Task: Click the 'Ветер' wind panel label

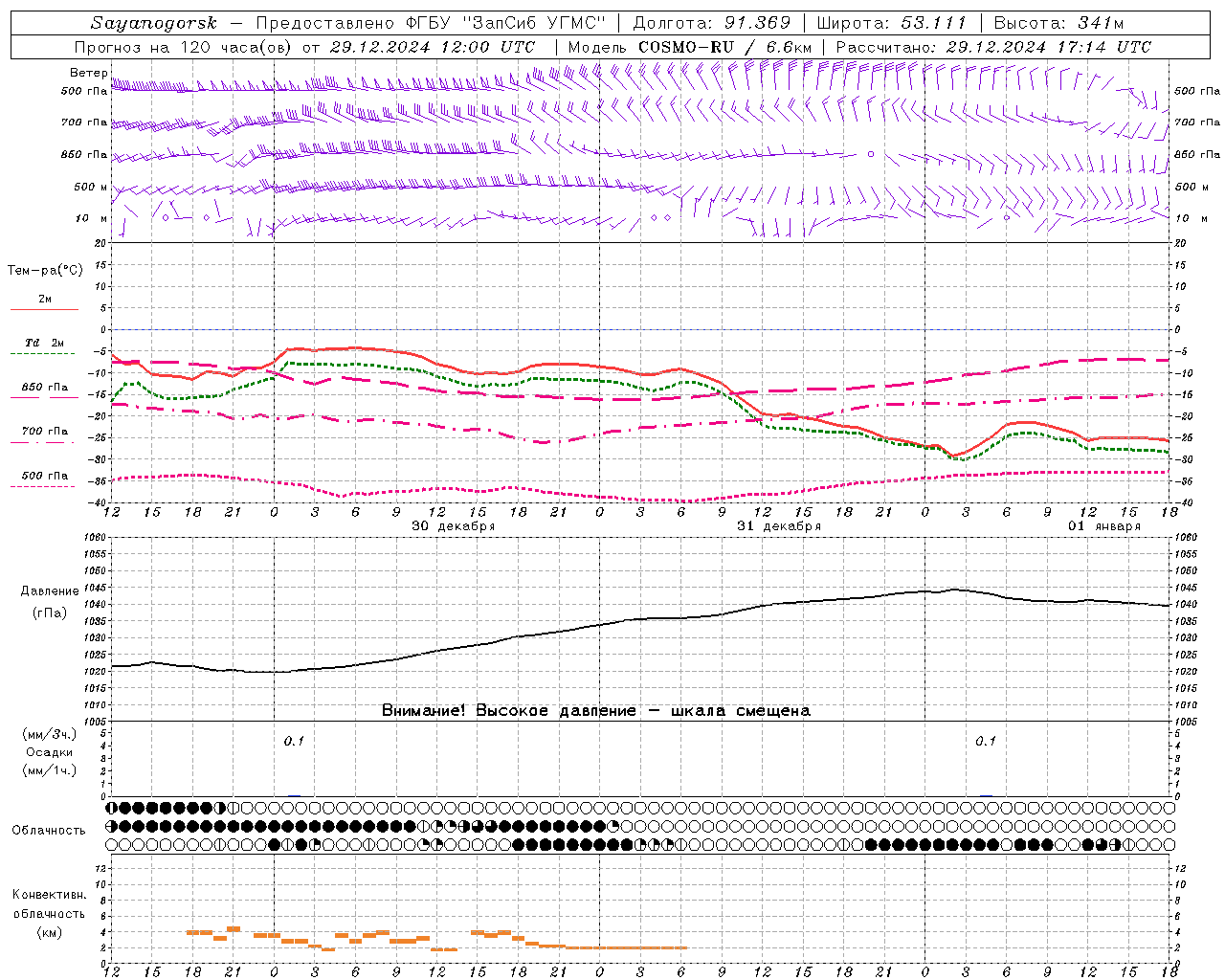Action: (x=88, y=73)
